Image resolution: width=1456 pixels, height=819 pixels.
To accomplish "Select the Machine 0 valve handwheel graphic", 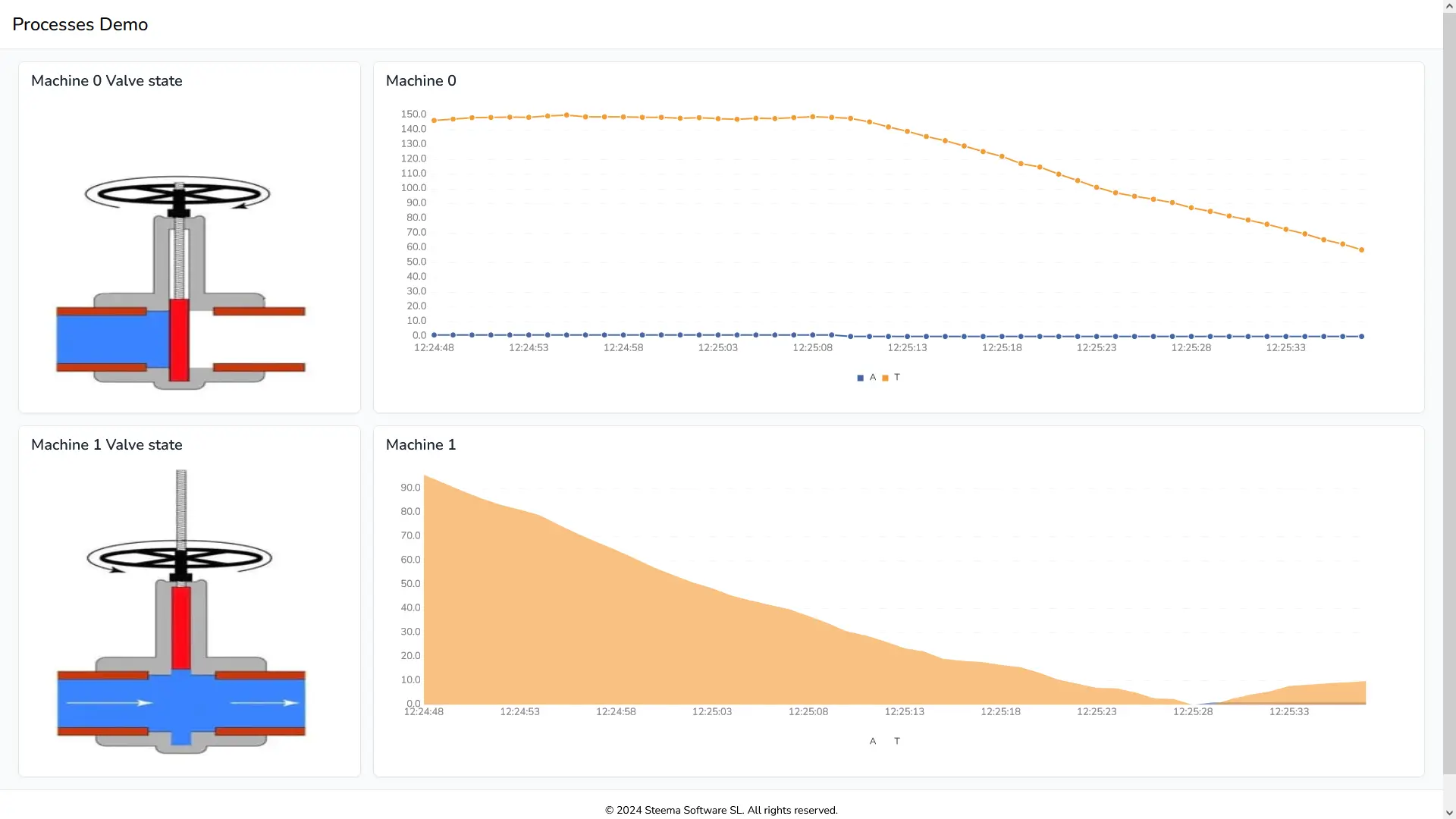I will tap(178, 194).
